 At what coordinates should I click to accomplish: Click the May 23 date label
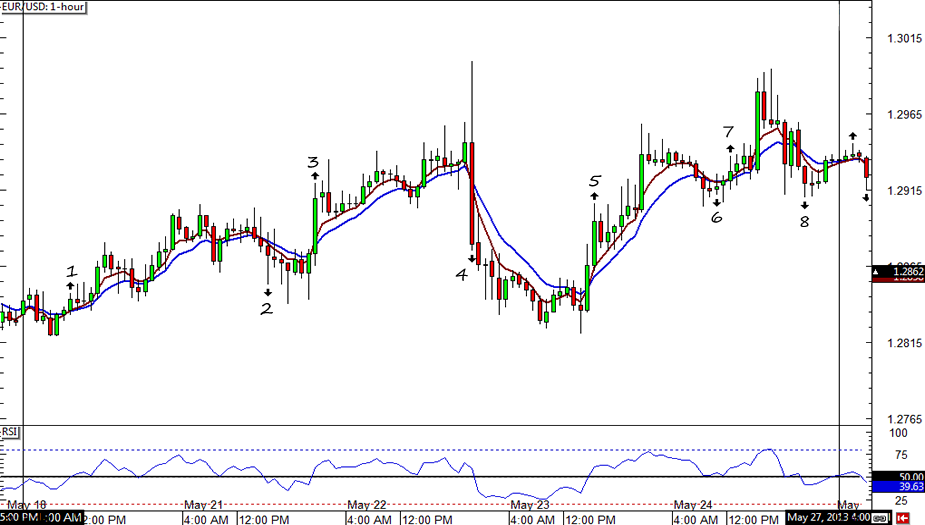point(530,505)
